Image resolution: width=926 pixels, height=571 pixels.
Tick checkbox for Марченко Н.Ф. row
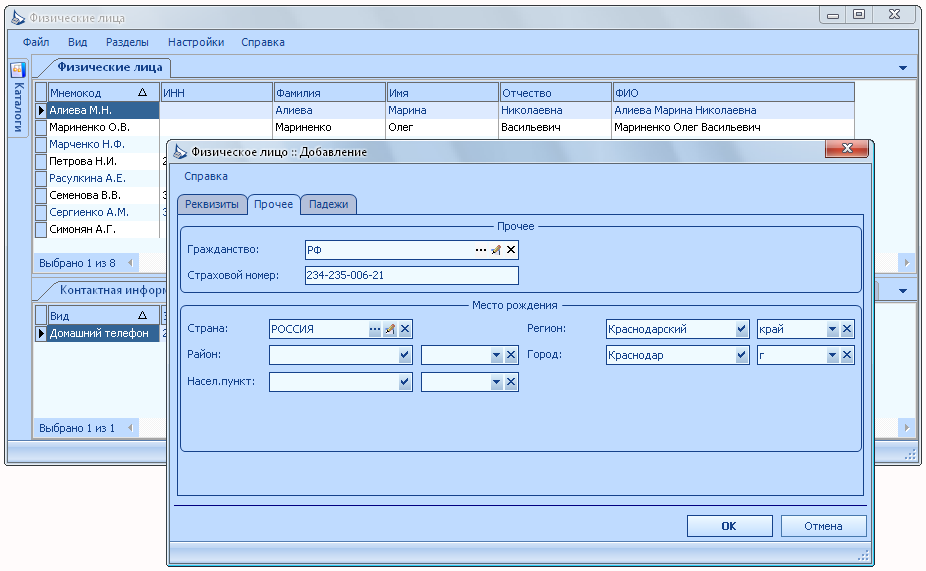coord(41,144)
